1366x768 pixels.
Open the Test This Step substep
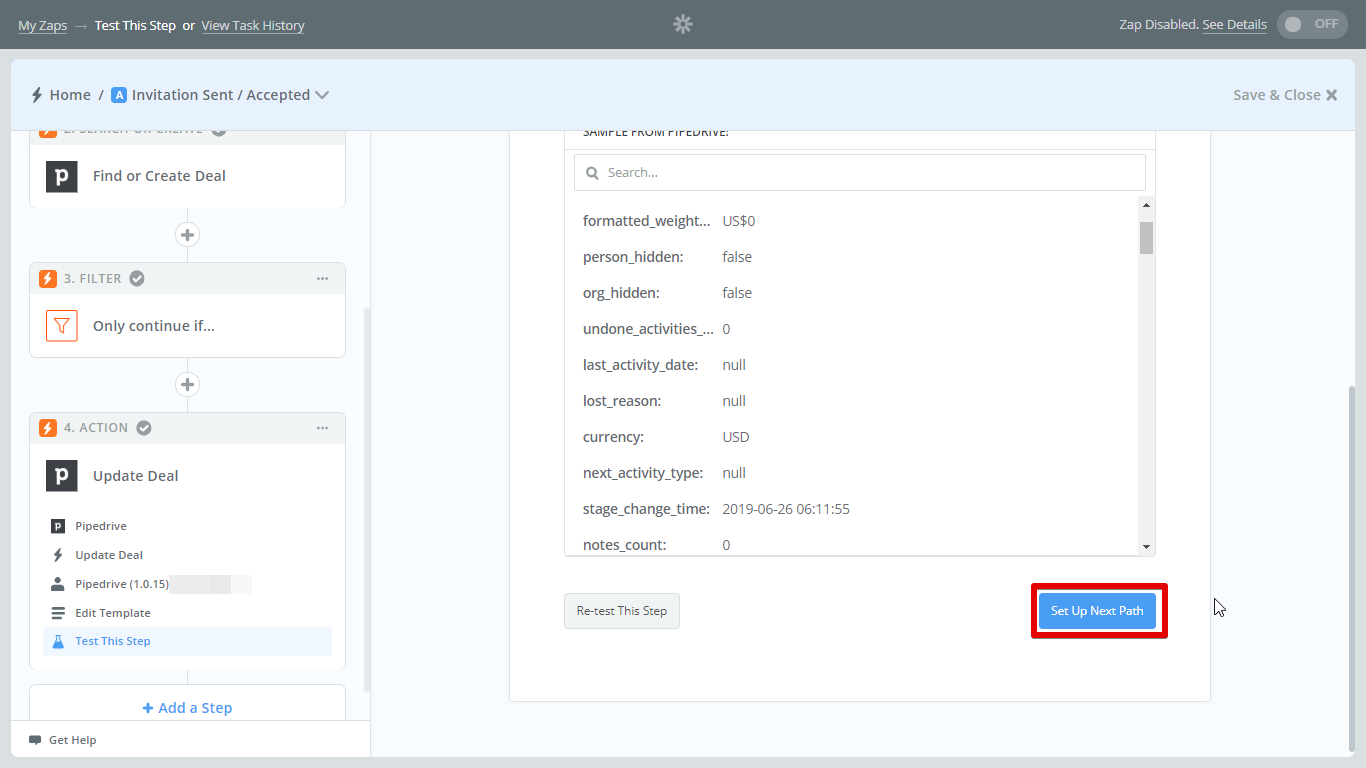coord(187,641)
